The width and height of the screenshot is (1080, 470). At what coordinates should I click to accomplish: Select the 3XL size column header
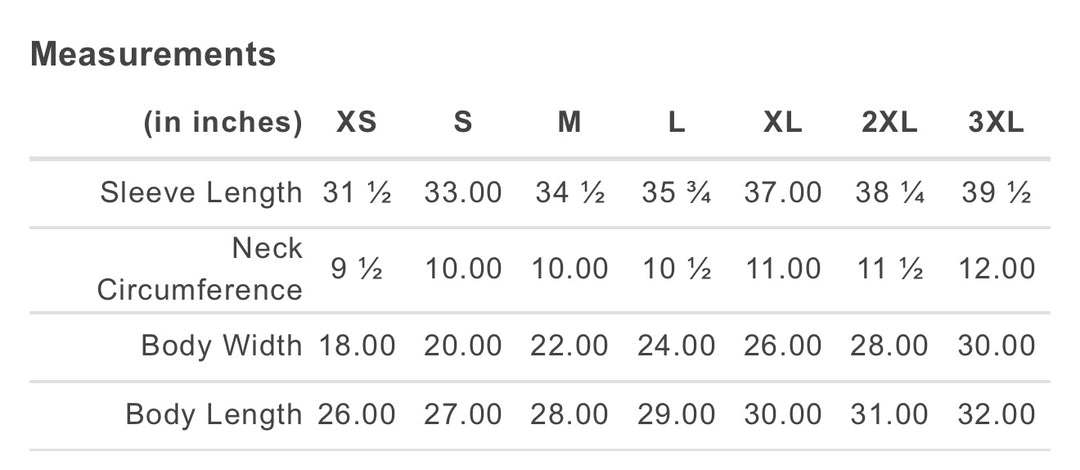(x=996, y=123)
